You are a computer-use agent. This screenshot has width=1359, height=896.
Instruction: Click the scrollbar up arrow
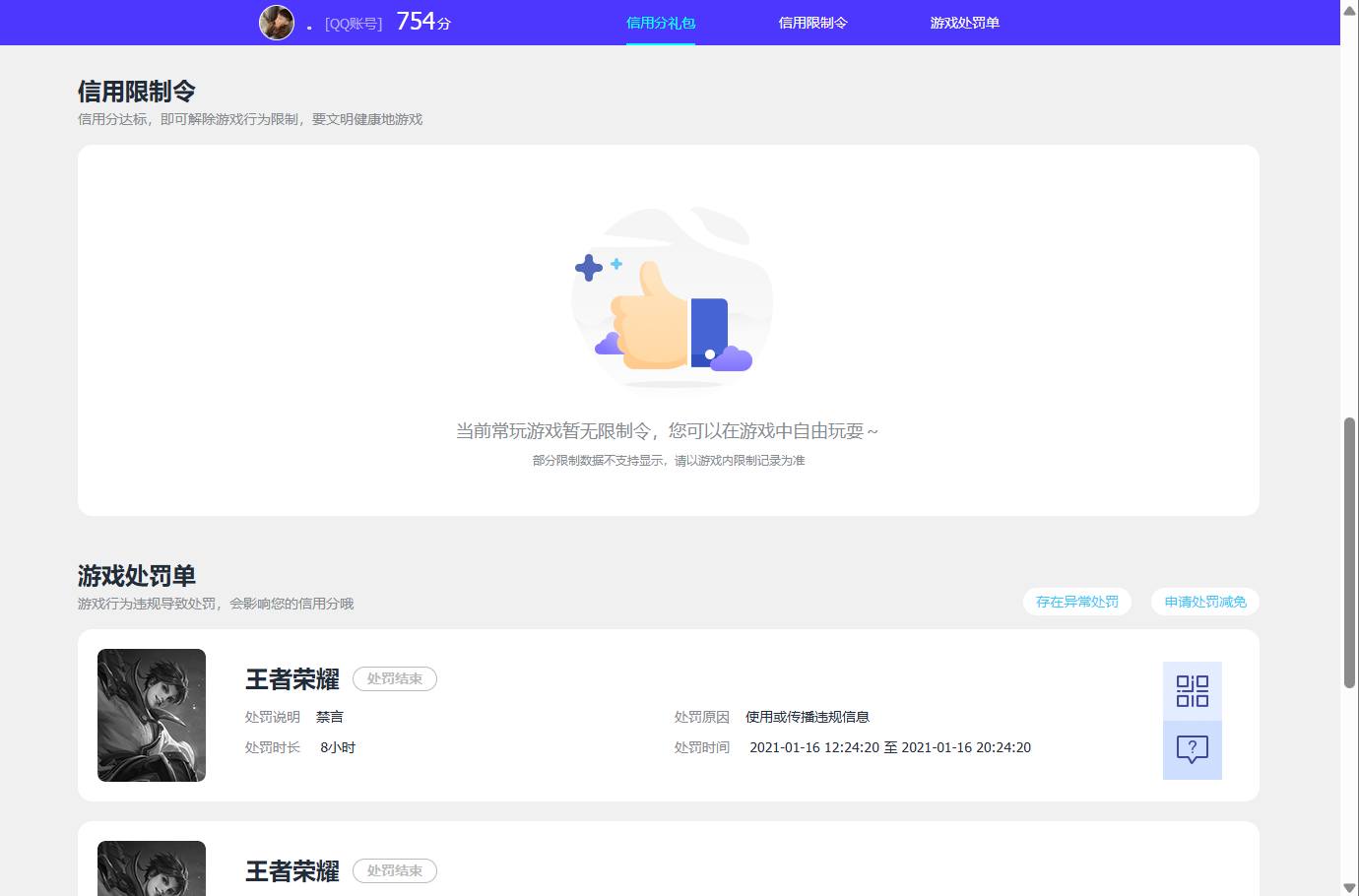[1350, 8]
